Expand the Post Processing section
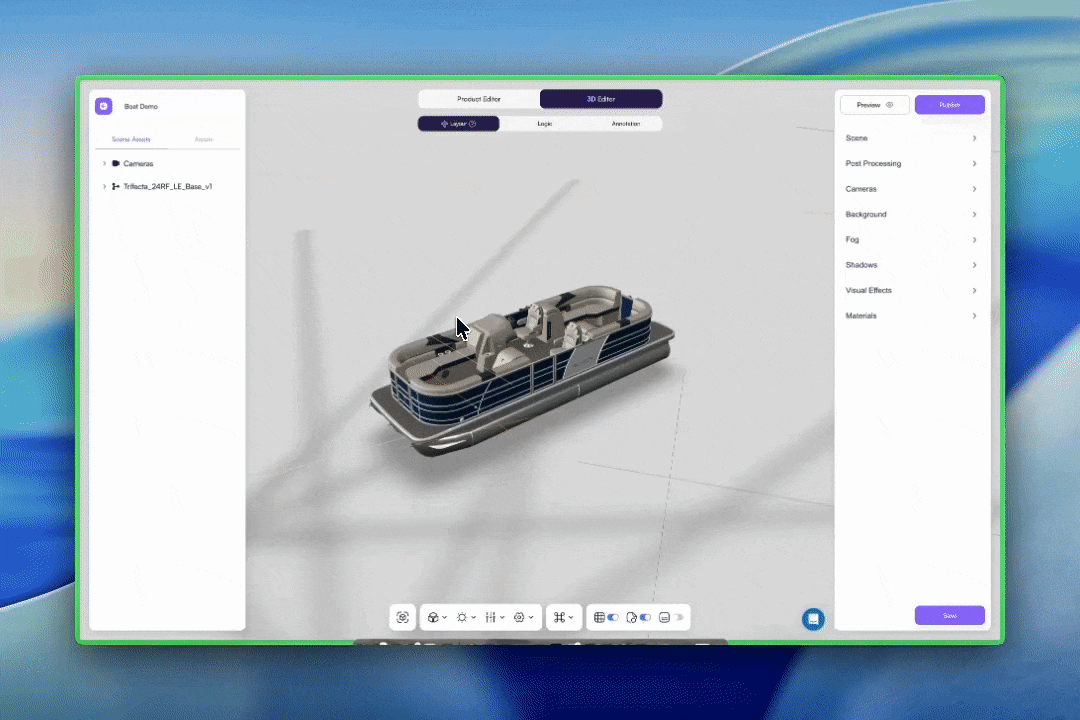This screenshot has width=1080, height=720. [x=911, y=164]
